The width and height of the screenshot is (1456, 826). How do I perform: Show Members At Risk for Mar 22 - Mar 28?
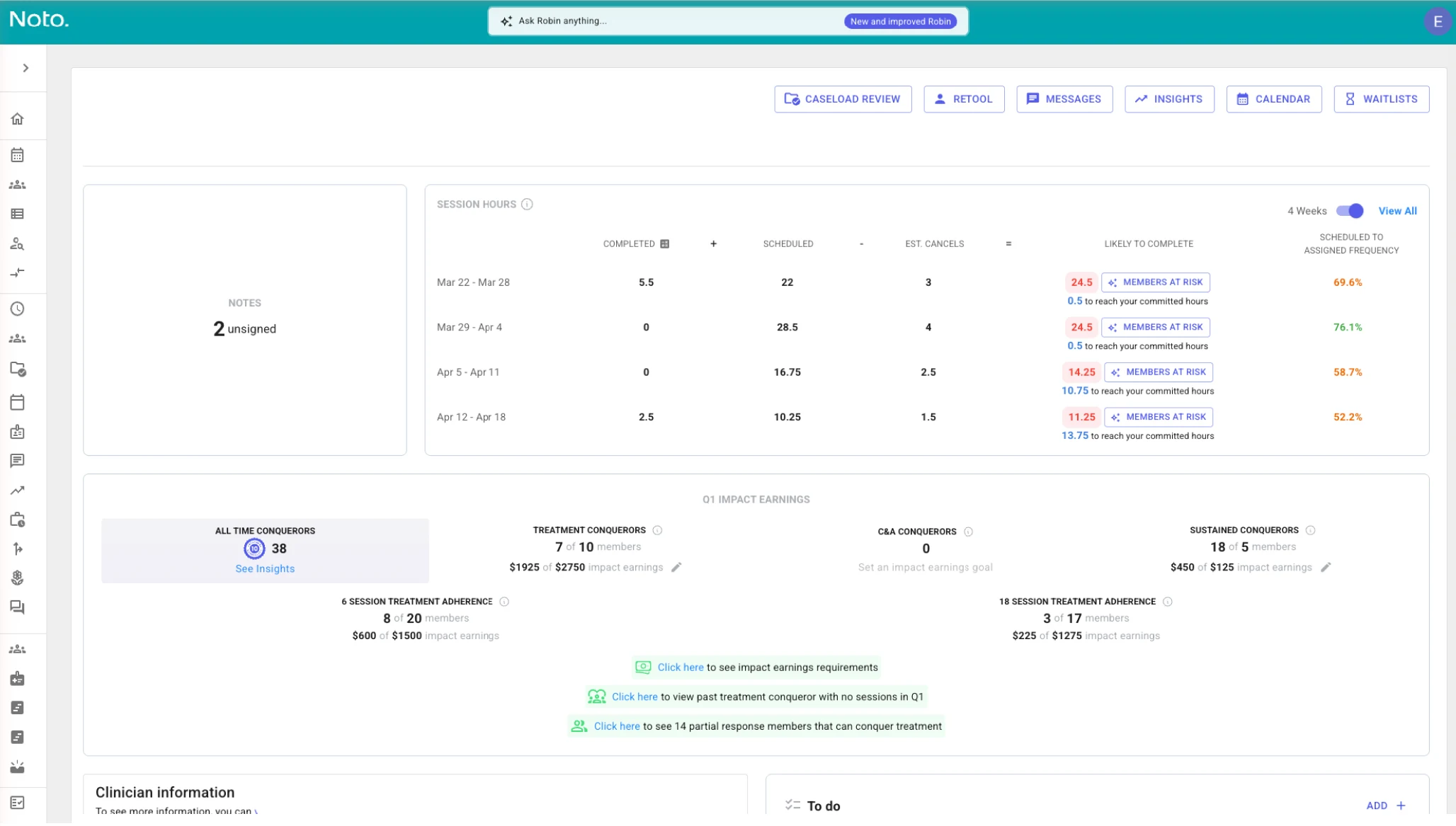[x=1155, y=282]
